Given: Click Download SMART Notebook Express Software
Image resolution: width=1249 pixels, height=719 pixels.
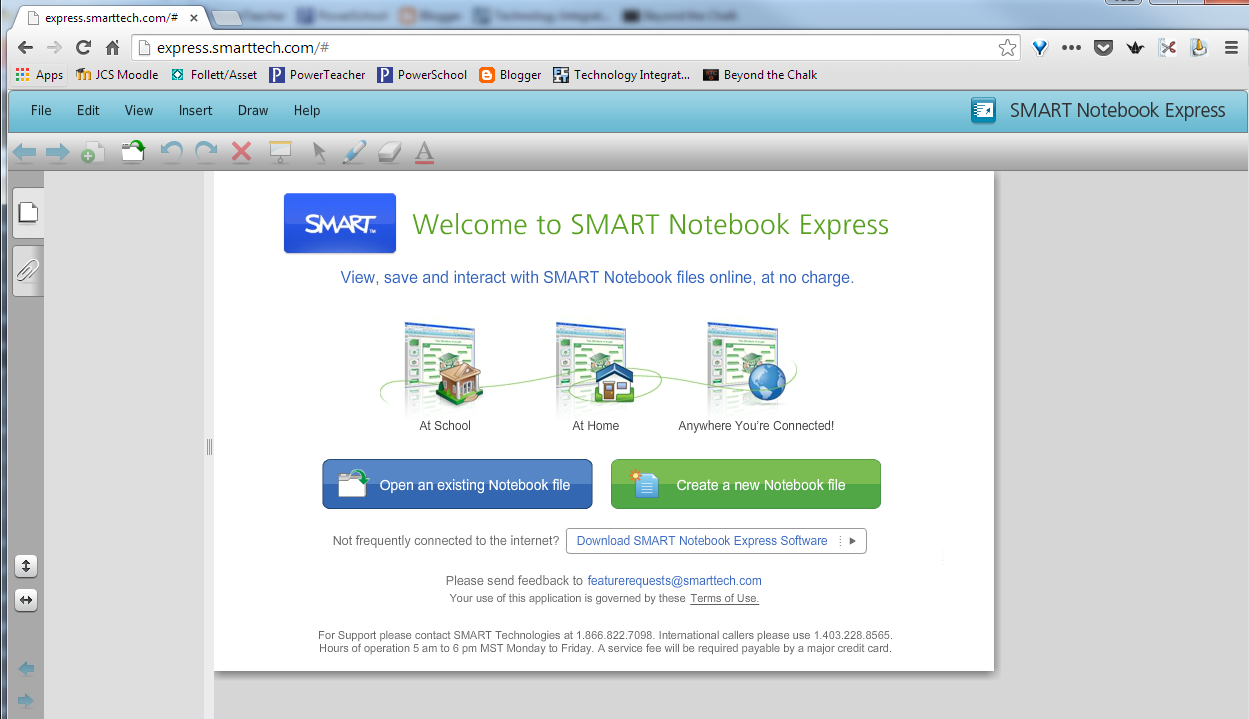Looking at the screenshot, I should coord(716,541).
